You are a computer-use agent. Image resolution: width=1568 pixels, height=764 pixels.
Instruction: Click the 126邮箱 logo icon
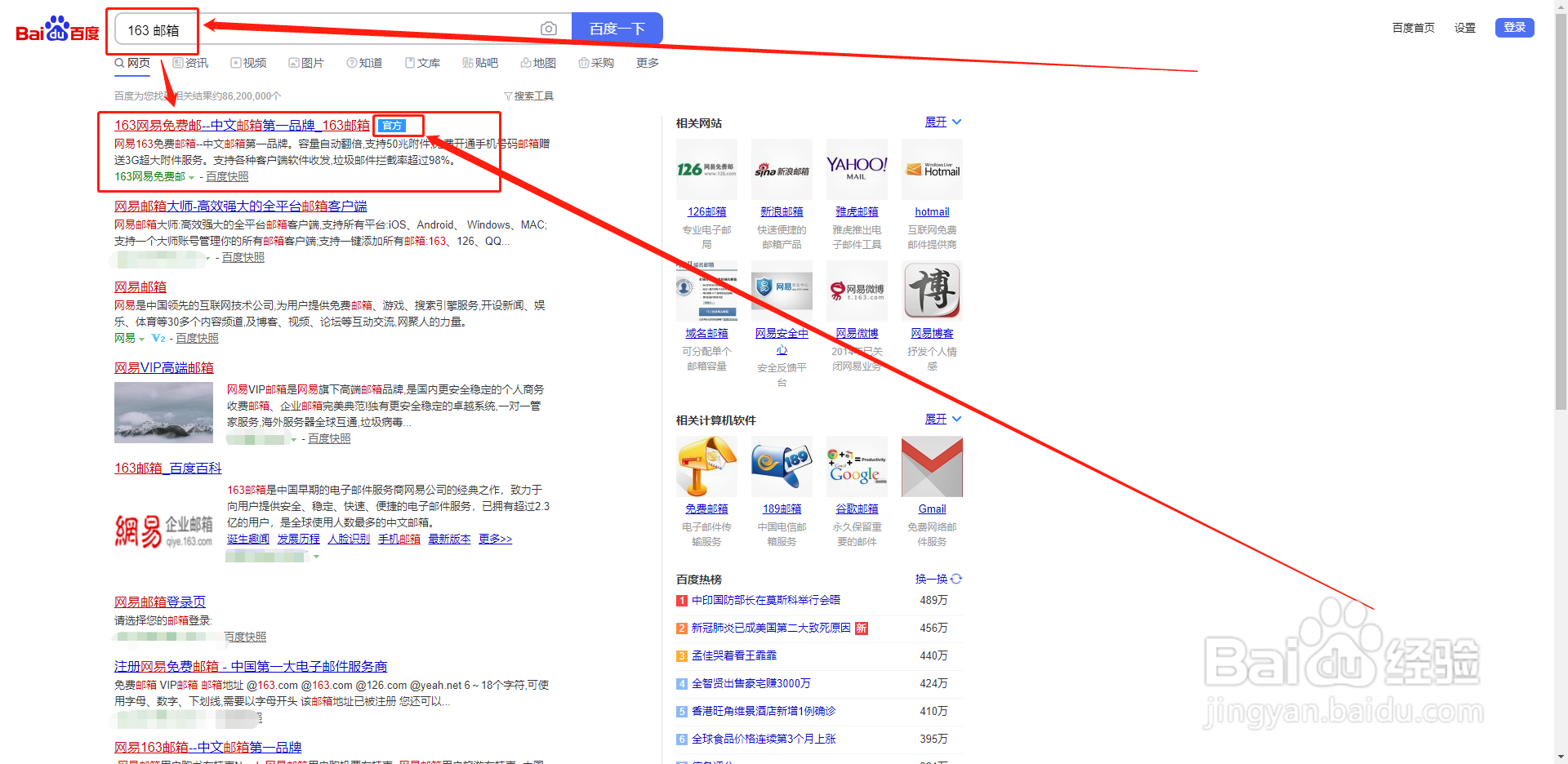click(x=706, y=169)
